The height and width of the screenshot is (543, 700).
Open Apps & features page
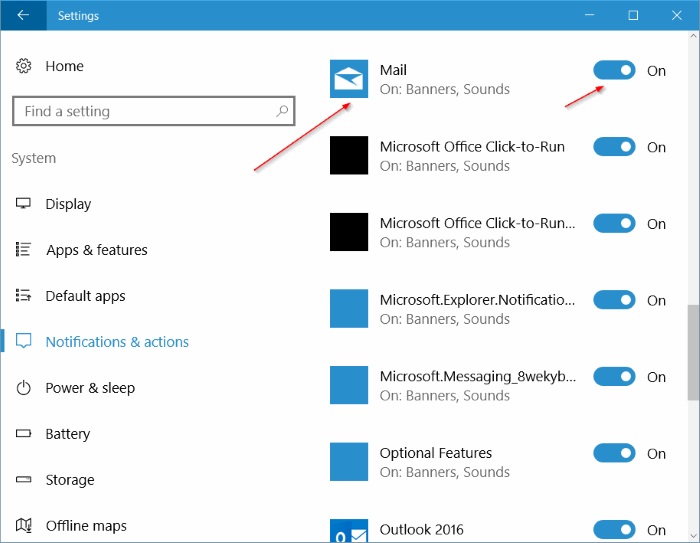[97, 250]
